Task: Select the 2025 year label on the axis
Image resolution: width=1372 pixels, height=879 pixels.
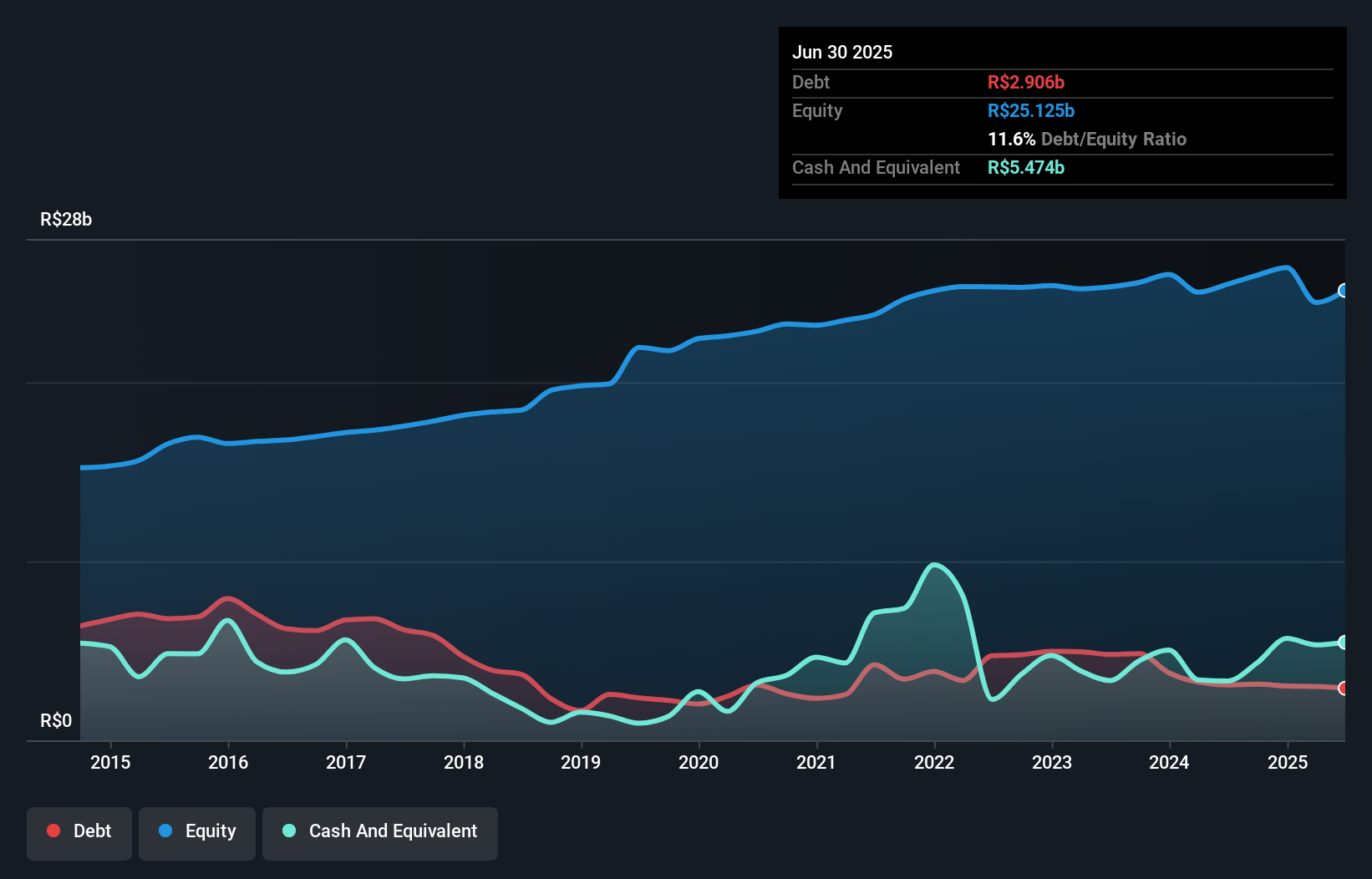Action: 1288,762
